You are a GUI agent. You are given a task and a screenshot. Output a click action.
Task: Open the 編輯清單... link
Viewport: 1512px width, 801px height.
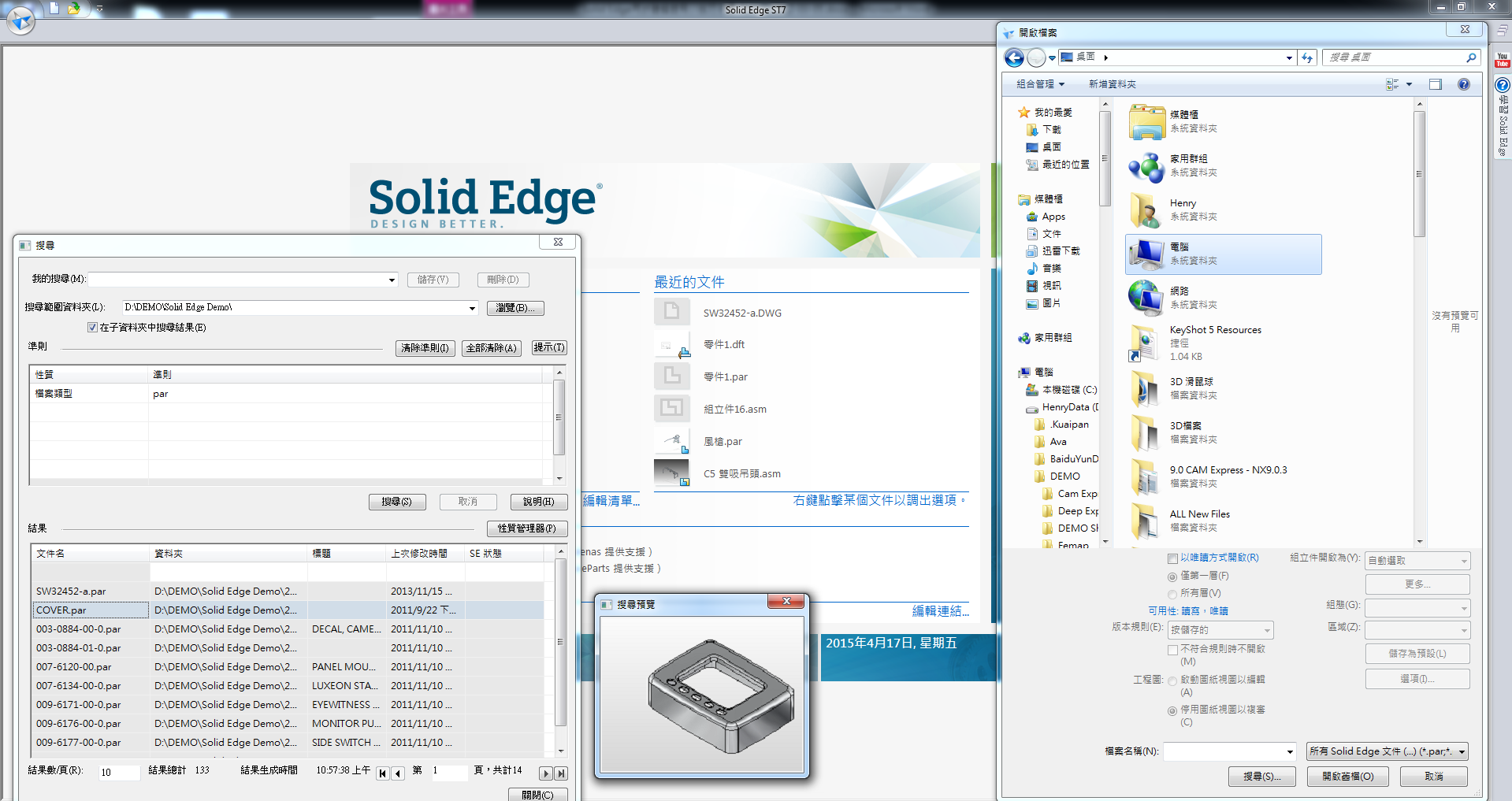pyautogui.click(x=611, y=501)
